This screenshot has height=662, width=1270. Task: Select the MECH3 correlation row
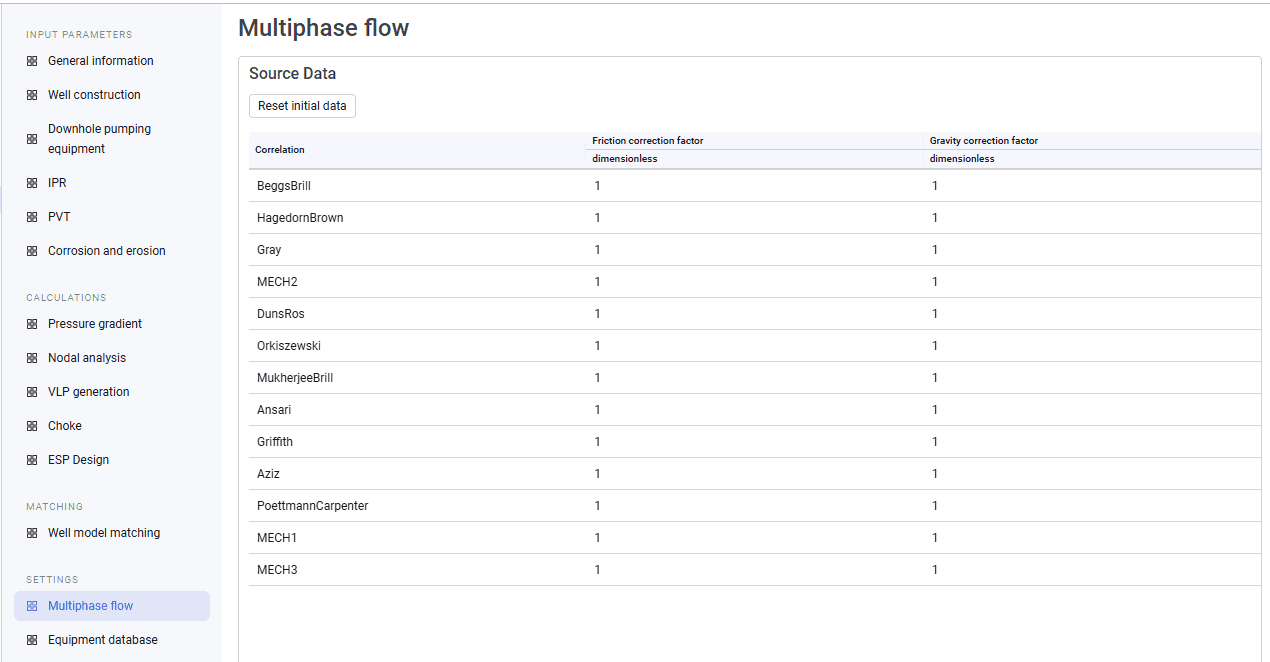coord(755,570)
